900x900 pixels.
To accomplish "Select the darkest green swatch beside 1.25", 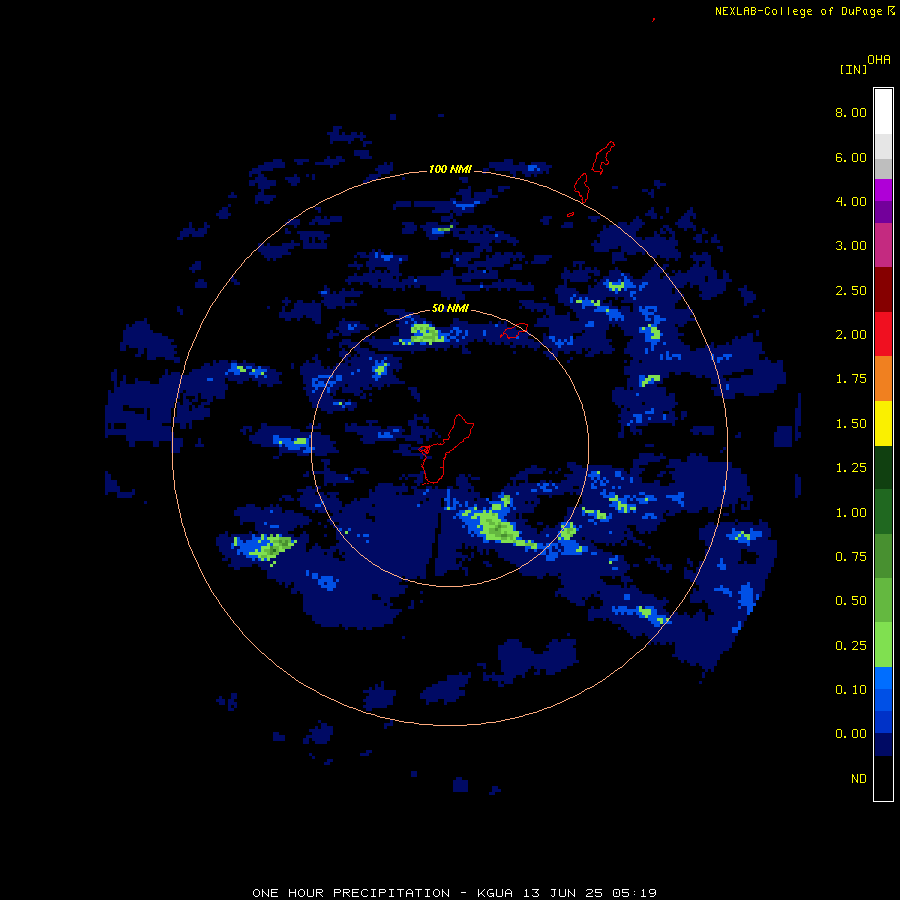I will tap(883, 467).
